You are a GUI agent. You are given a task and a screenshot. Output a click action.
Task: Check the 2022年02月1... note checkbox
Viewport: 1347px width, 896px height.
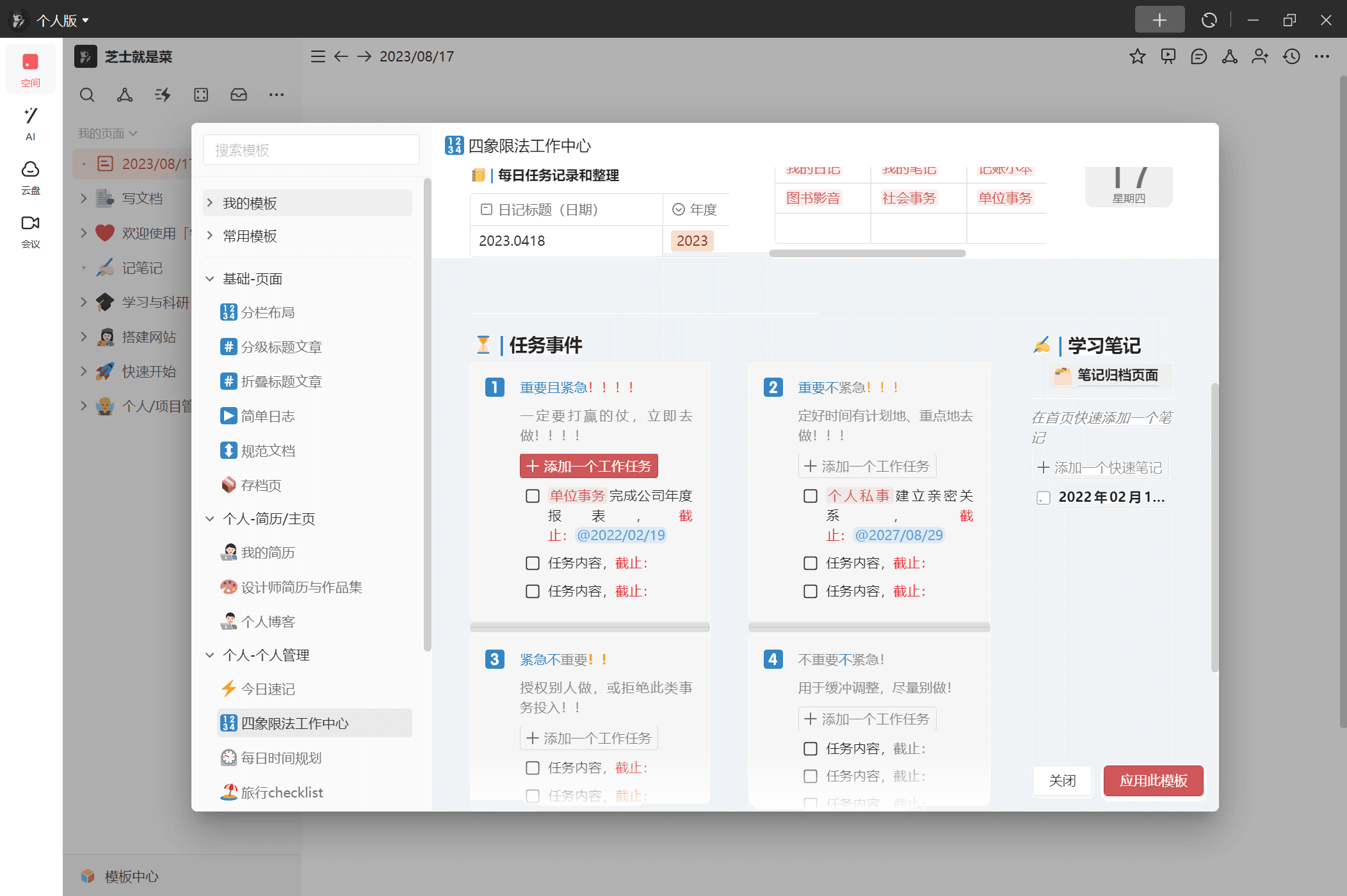click(x=1044, y=498)
